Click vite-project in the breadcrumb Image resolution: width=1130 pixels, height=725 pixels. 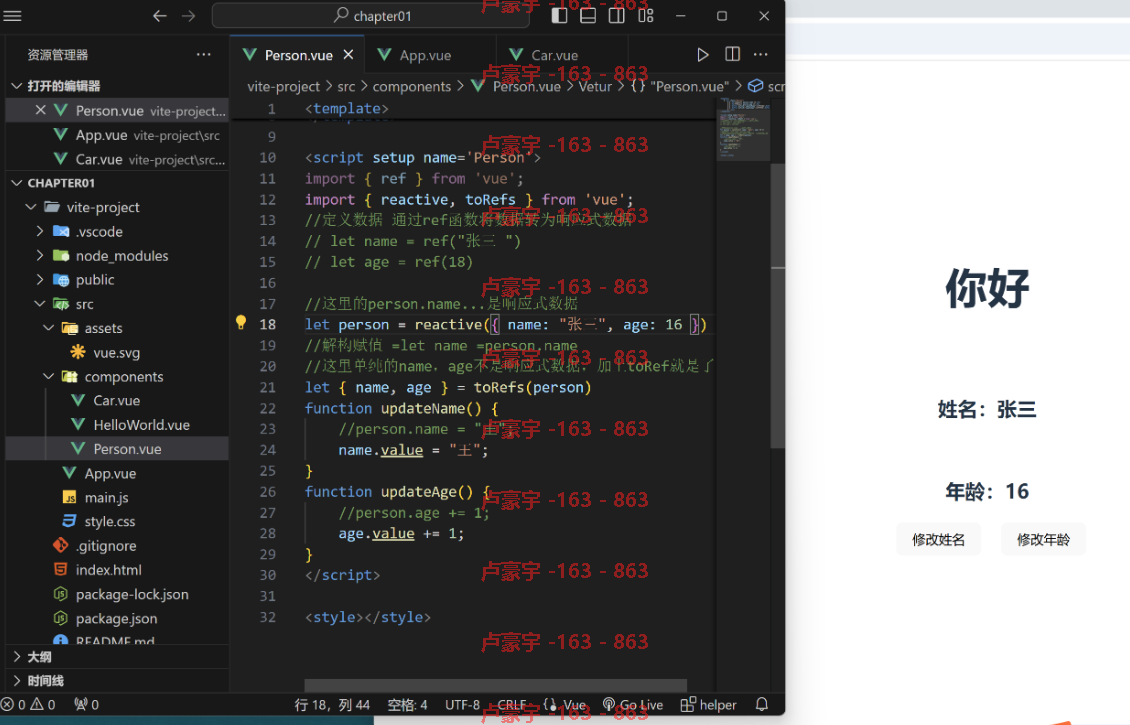pyautogui.click(x=283, y=86)
